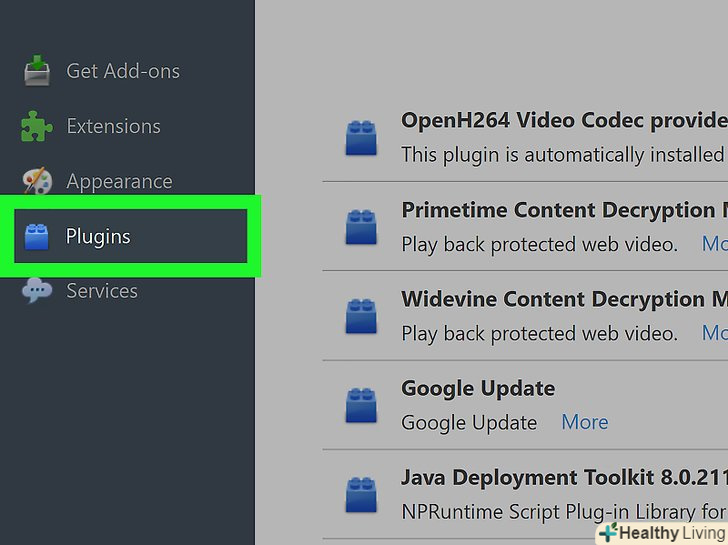This screenshot has height=545, width=728.
Task: Click the Java Deployment Toolkit plugin icon
Action: (x=360, y=494)
